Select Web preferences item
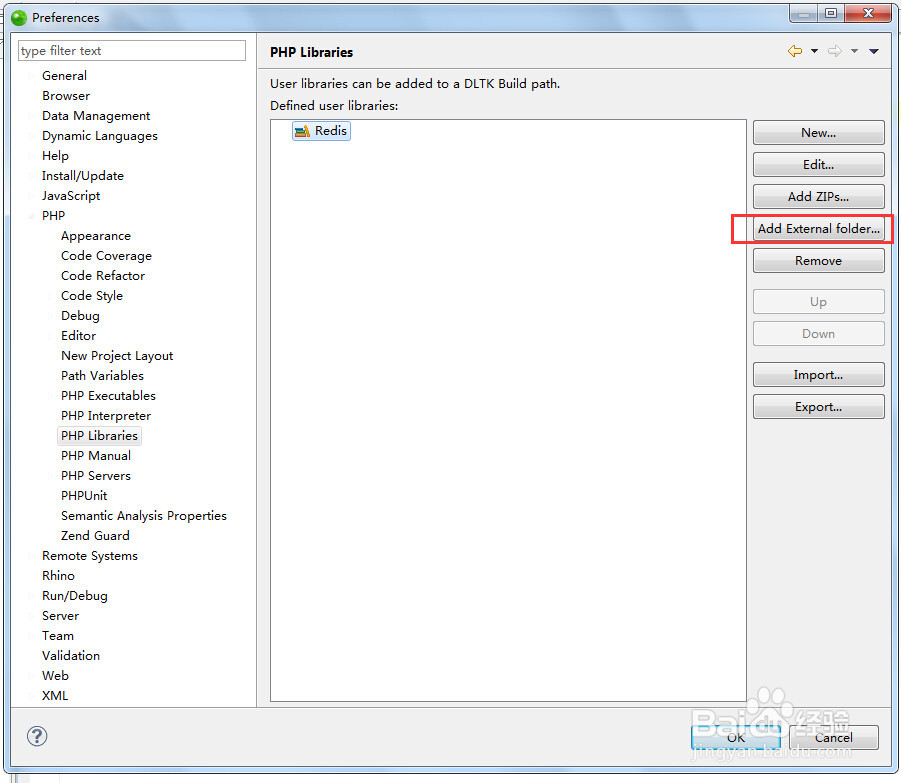Viewport: 901px width, 783px height. coord(55,676)
